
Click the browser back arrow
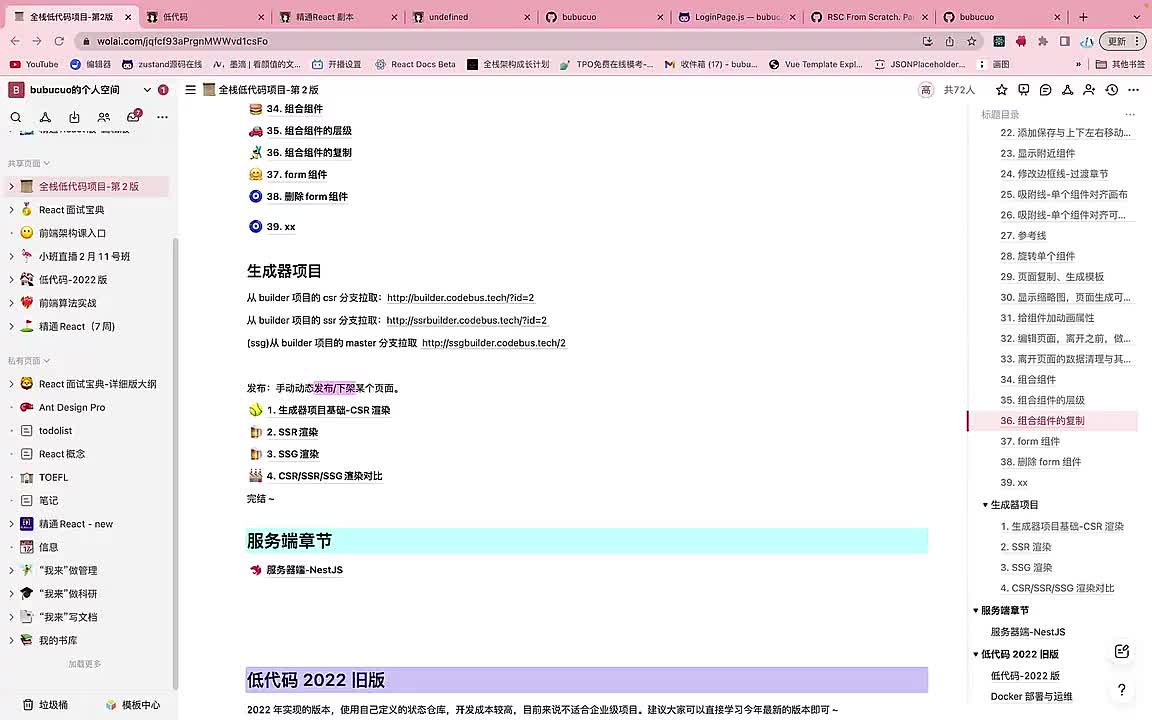click(15, 41)
